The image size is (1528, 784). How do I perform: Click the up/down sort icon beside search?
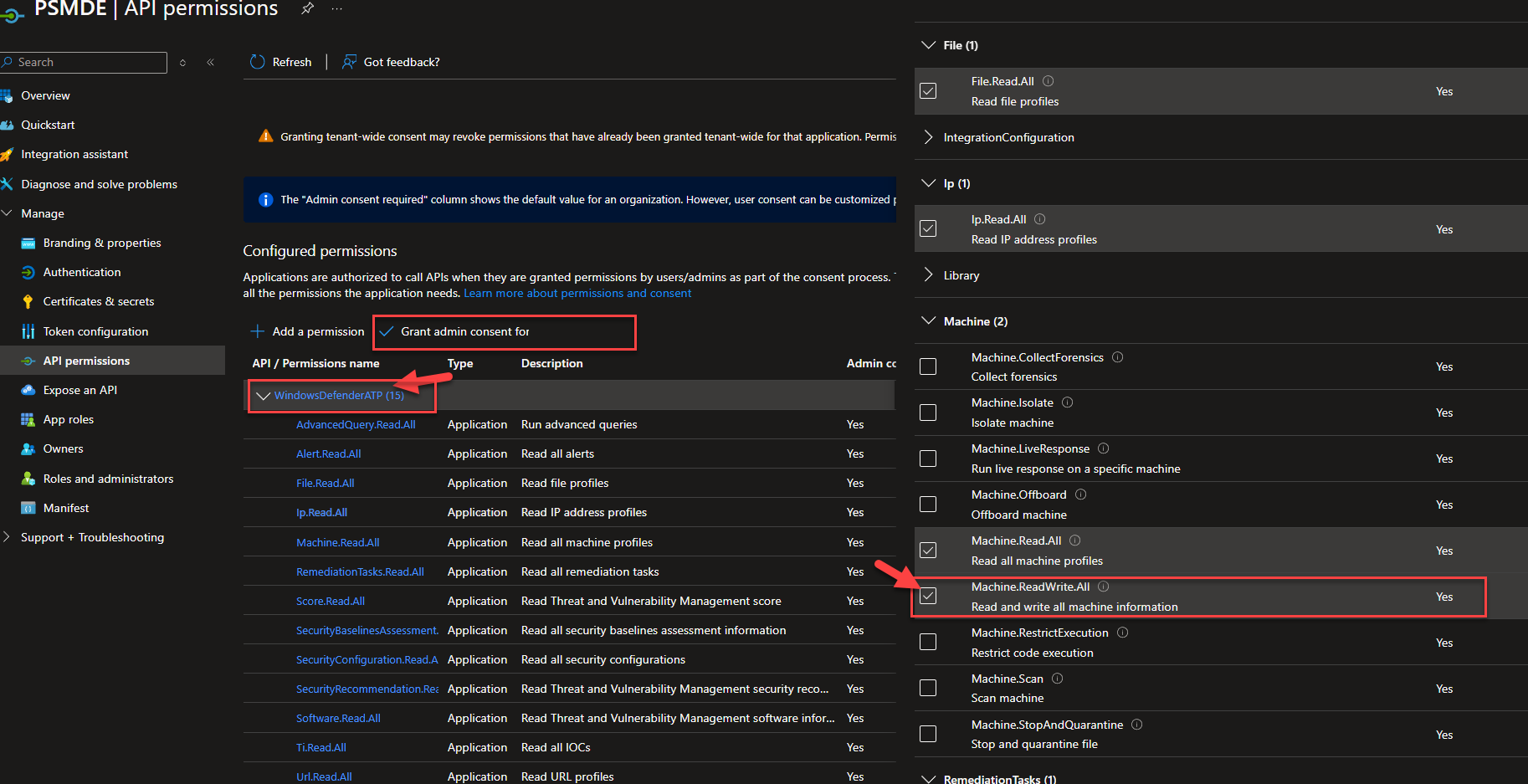[x=182, y=63]
